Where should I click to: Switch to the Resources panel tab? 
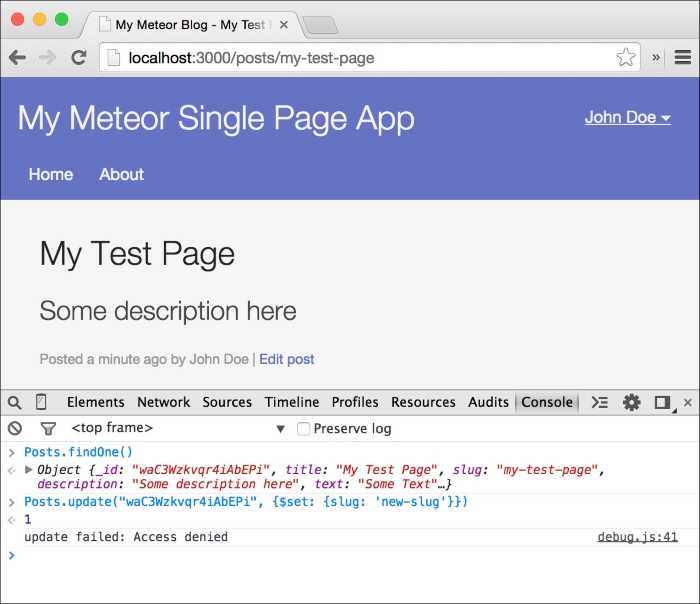click(423, 402)
